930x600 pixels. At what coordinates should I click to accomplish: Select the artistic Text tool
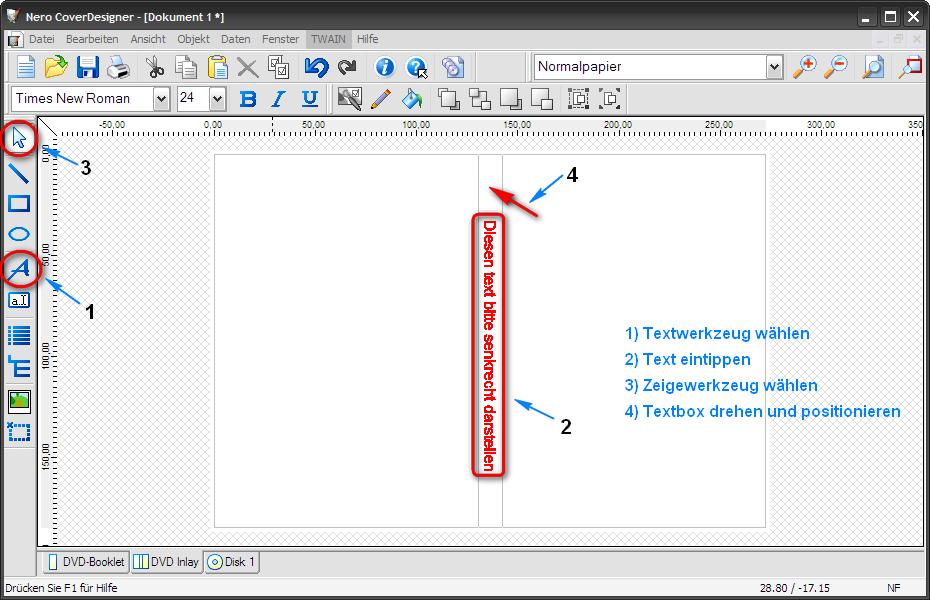click(19, 269)
